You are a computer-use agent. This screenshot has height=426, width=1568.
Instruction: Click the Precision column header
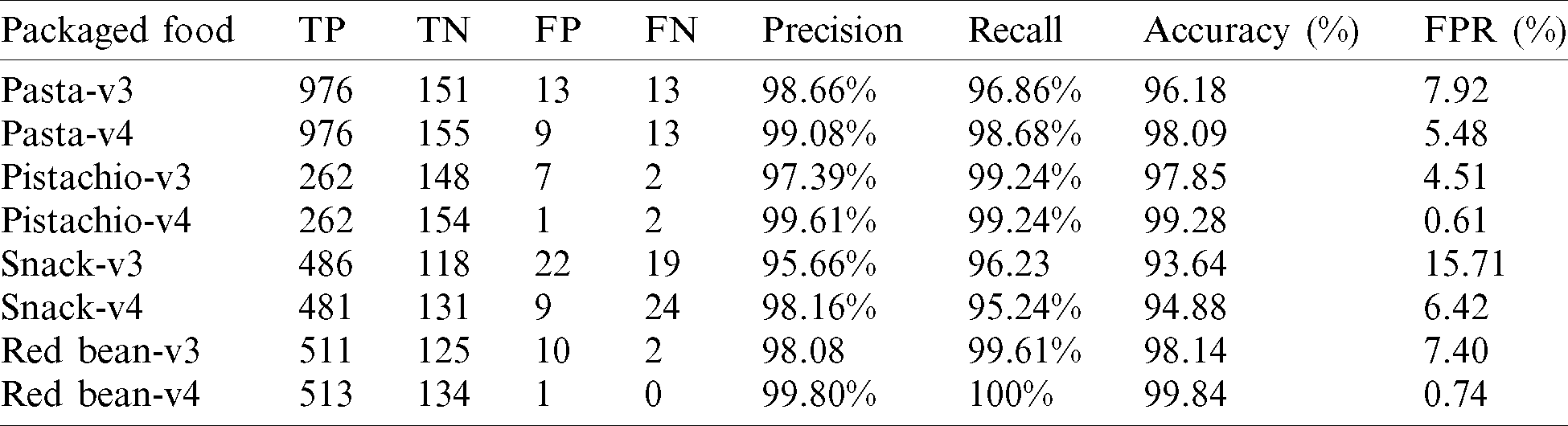[832, 31]
